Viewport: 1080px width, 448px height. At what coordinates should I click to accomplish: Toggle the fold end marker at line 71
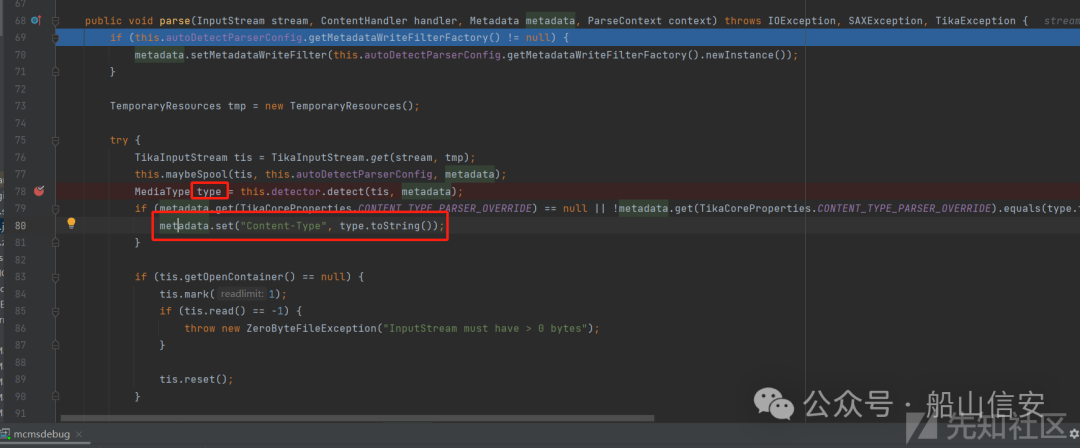(x=56, y=72)
